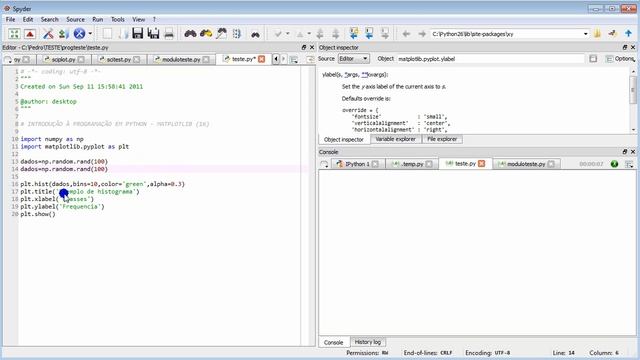This screenshot has height=360, width=640.
Task: Close the teste.py editor tab
Action: [261, 59]
